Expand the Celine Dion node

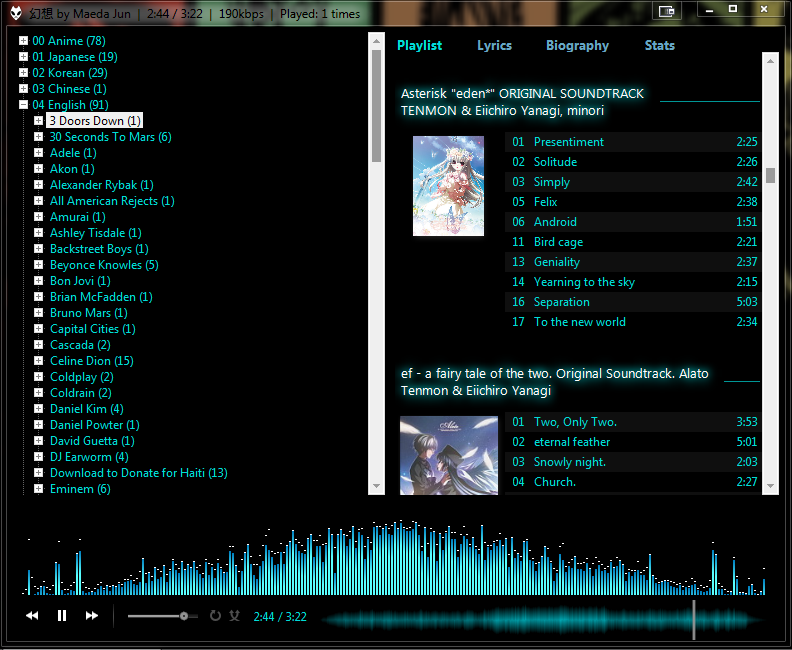[38, 361]
